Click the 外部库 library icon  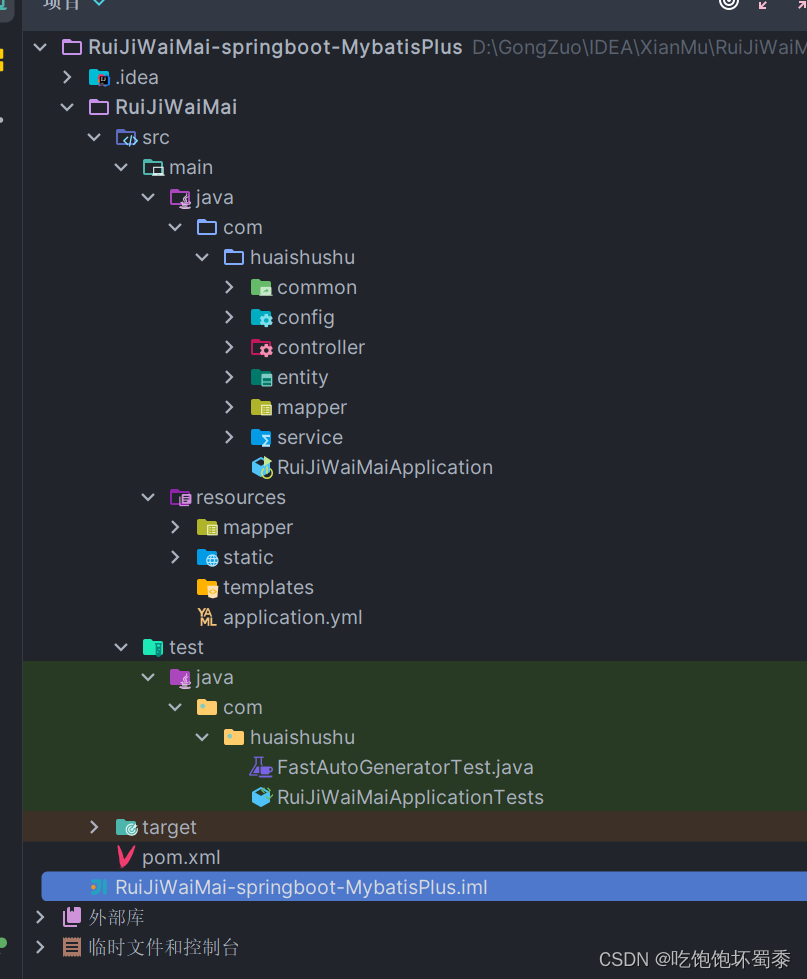coord(72,917)
